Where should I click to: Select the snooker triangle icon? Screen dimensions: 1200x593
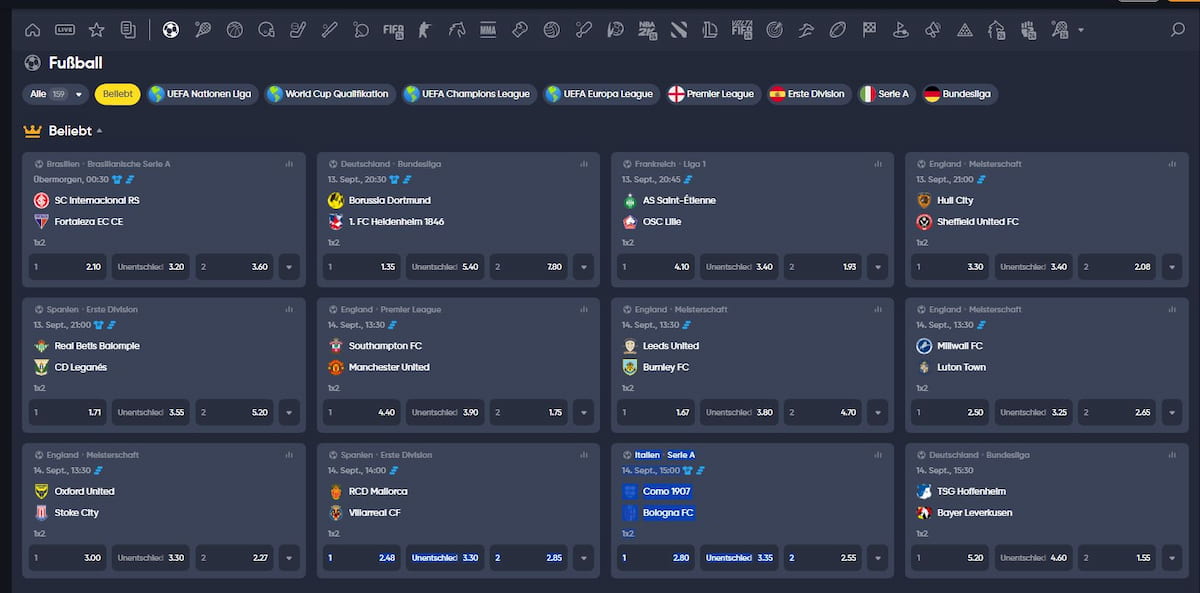click(964, 30)
